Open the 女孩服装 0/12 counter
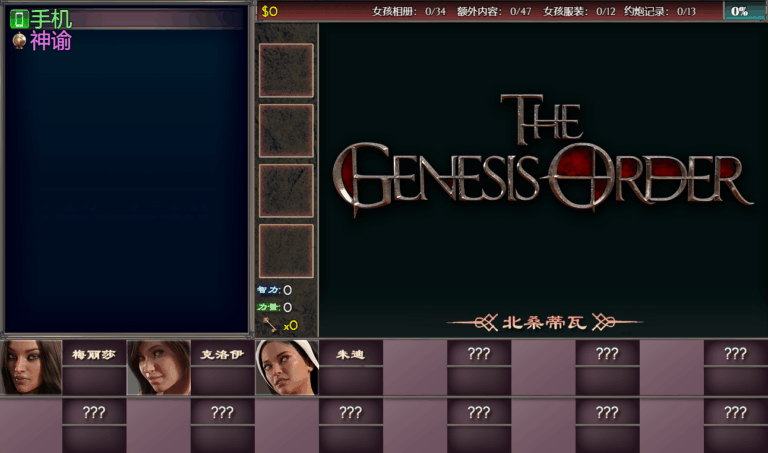 coord(579,11)
